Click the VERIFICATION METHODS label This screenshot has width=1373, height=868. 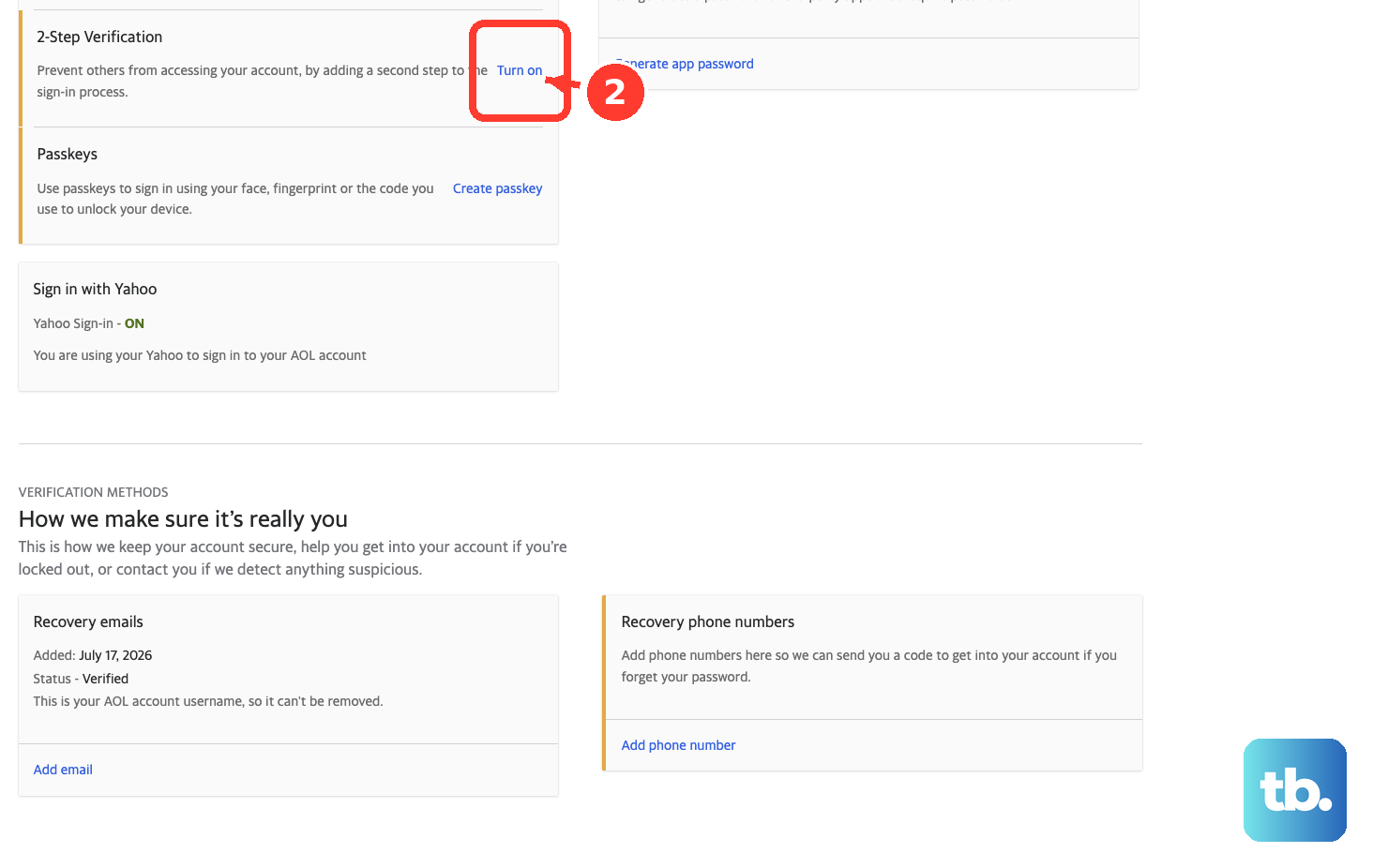pyautogui.click(x=94, y=492)
